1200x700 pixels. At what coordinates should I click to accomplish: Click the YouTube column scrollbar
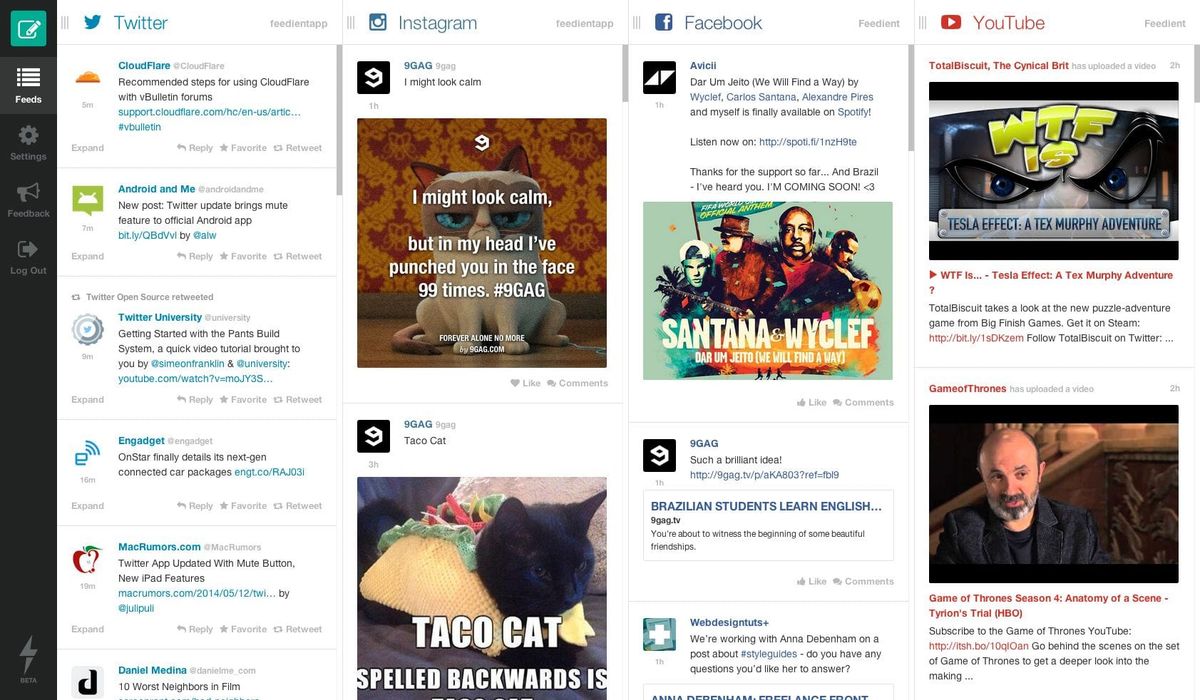coord(1196,74)
